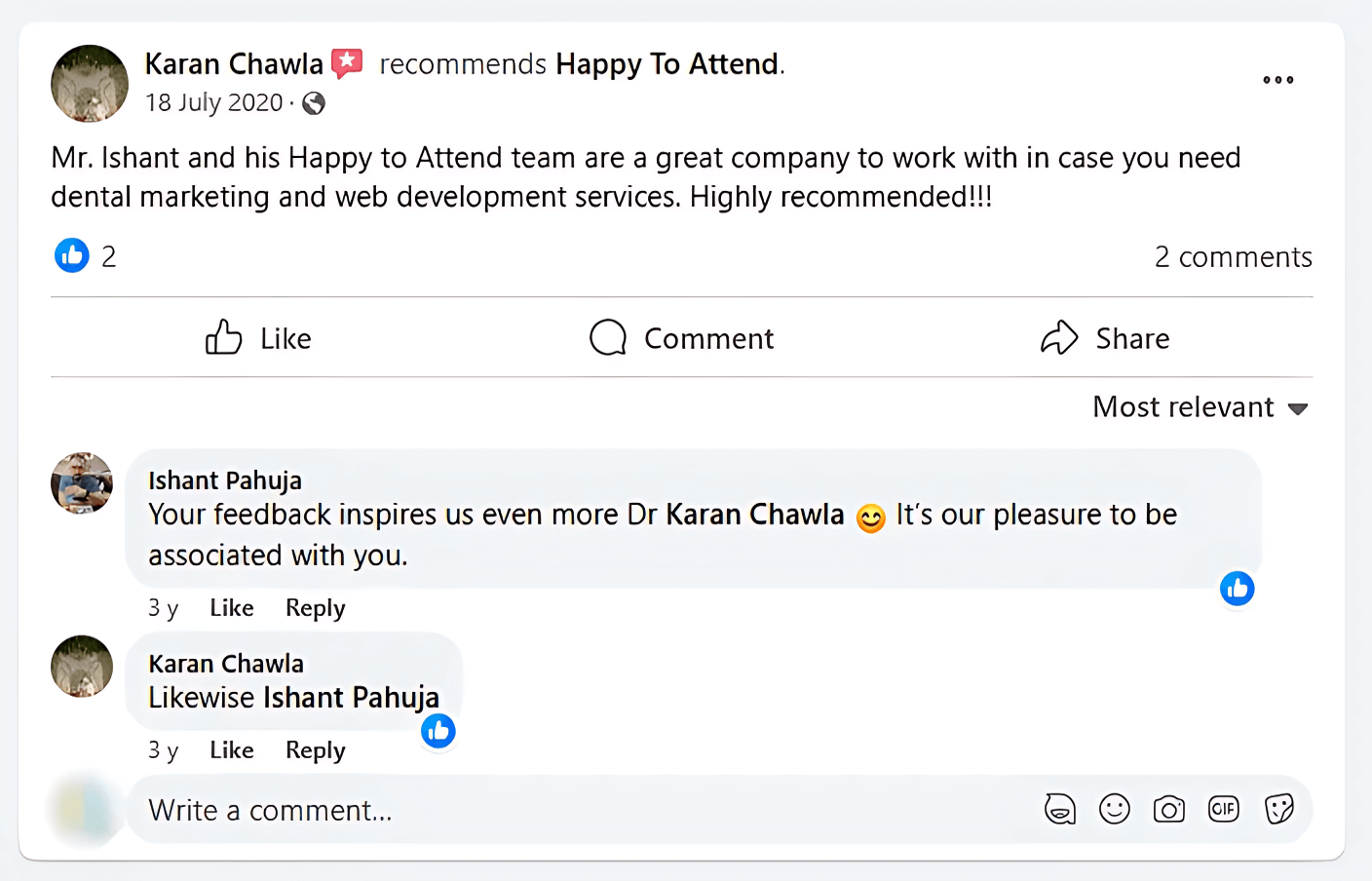Click like reaction badge on Ishant's comment
The height and width of the screenshot is (881, 1372).
tap(1237, 589)
